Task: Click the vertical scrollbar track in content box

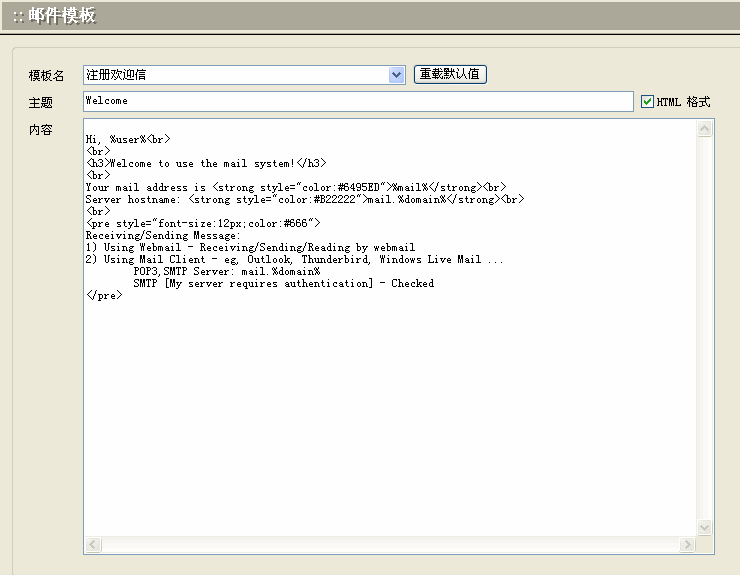Action: pyautogui.click(x=705, y=330)
